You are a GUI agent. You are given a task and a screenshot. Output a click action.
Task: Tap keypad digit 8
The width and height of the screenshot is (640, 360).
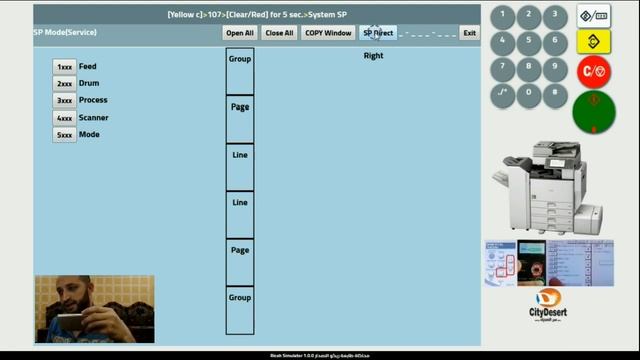click(x=529, y=69)
